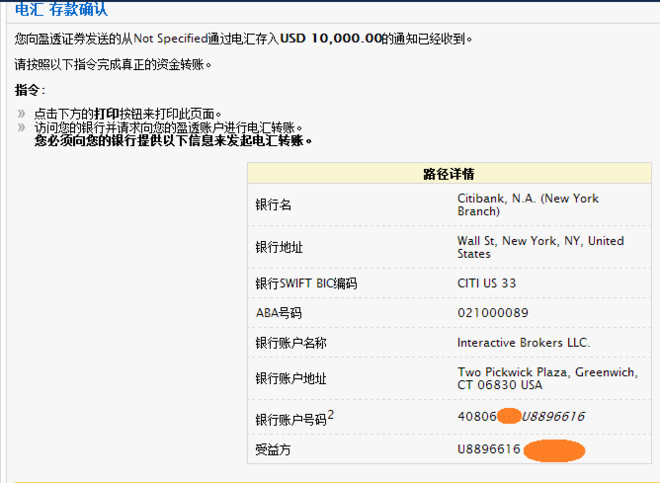Viewport: 660px width, 483px height.
Task: Click the 银行账户名称 row label
Action: pyautogui.click(x=291, y=343)
